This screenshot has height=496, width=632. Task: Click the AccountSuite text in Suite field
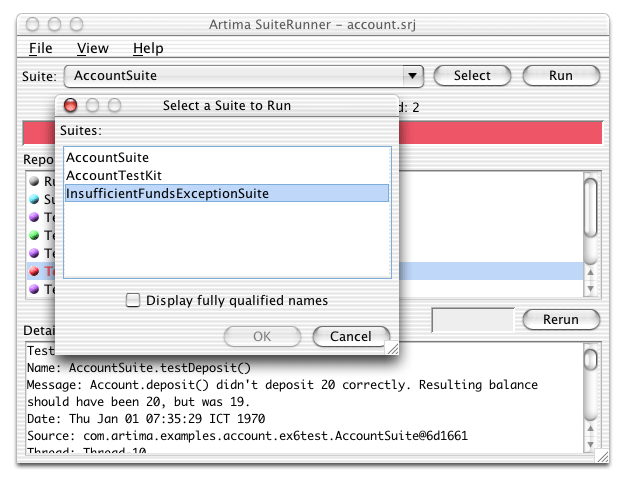(x=115, y=76)
